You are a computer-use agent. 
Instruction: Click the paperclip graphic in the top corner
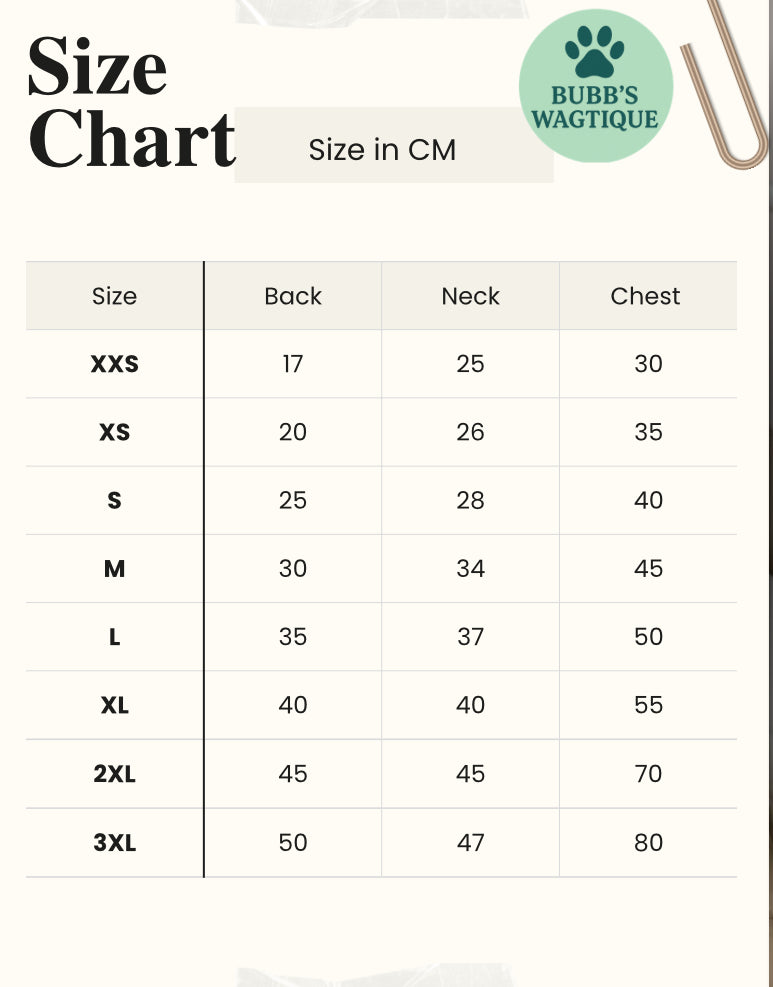coord(726,90)
